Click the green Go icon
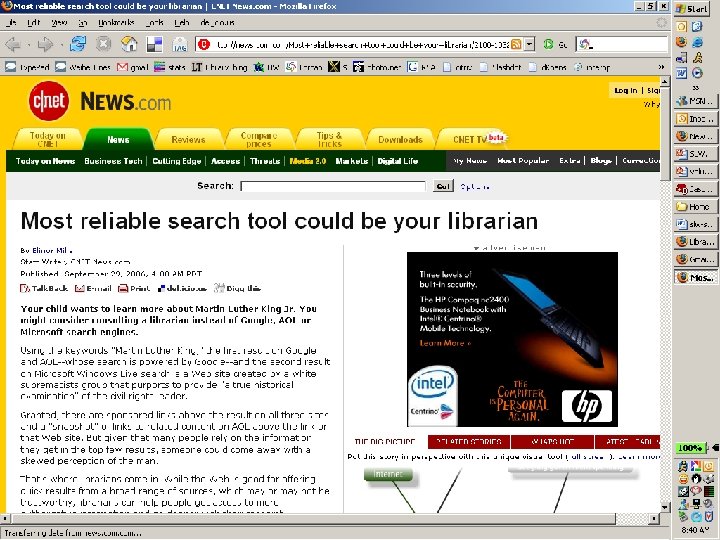 pos(548,44)
